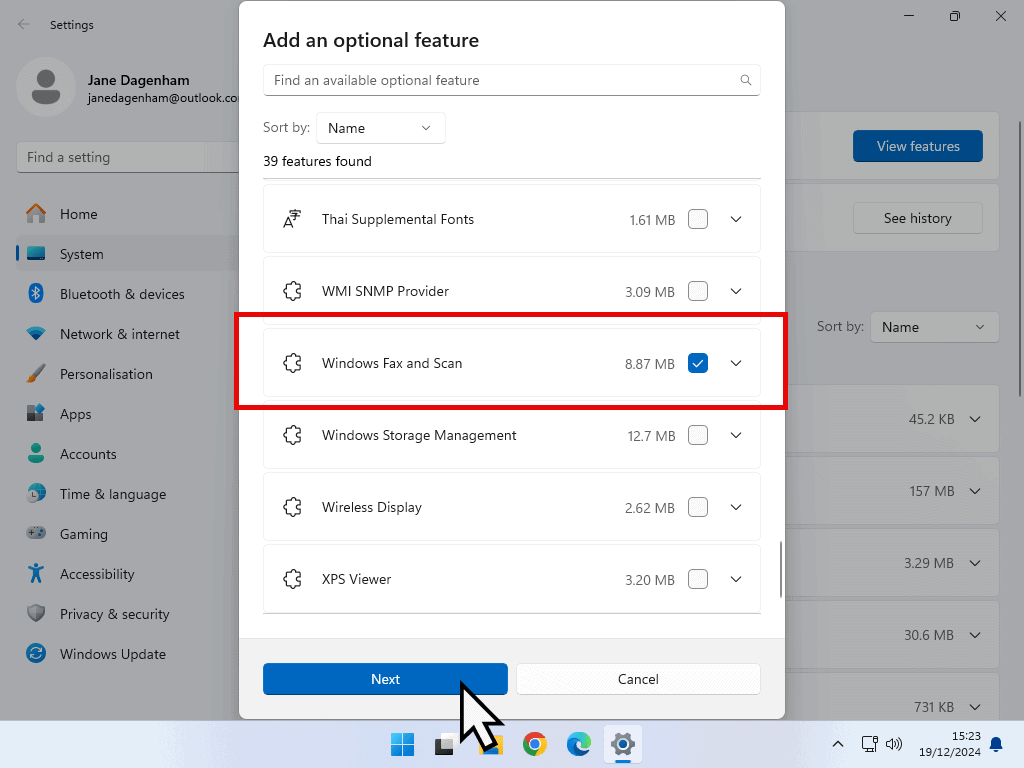Expand the 157 MB feature in Settings window
The height and width of the screenshot is (768, 1024).
pos(975,491)
